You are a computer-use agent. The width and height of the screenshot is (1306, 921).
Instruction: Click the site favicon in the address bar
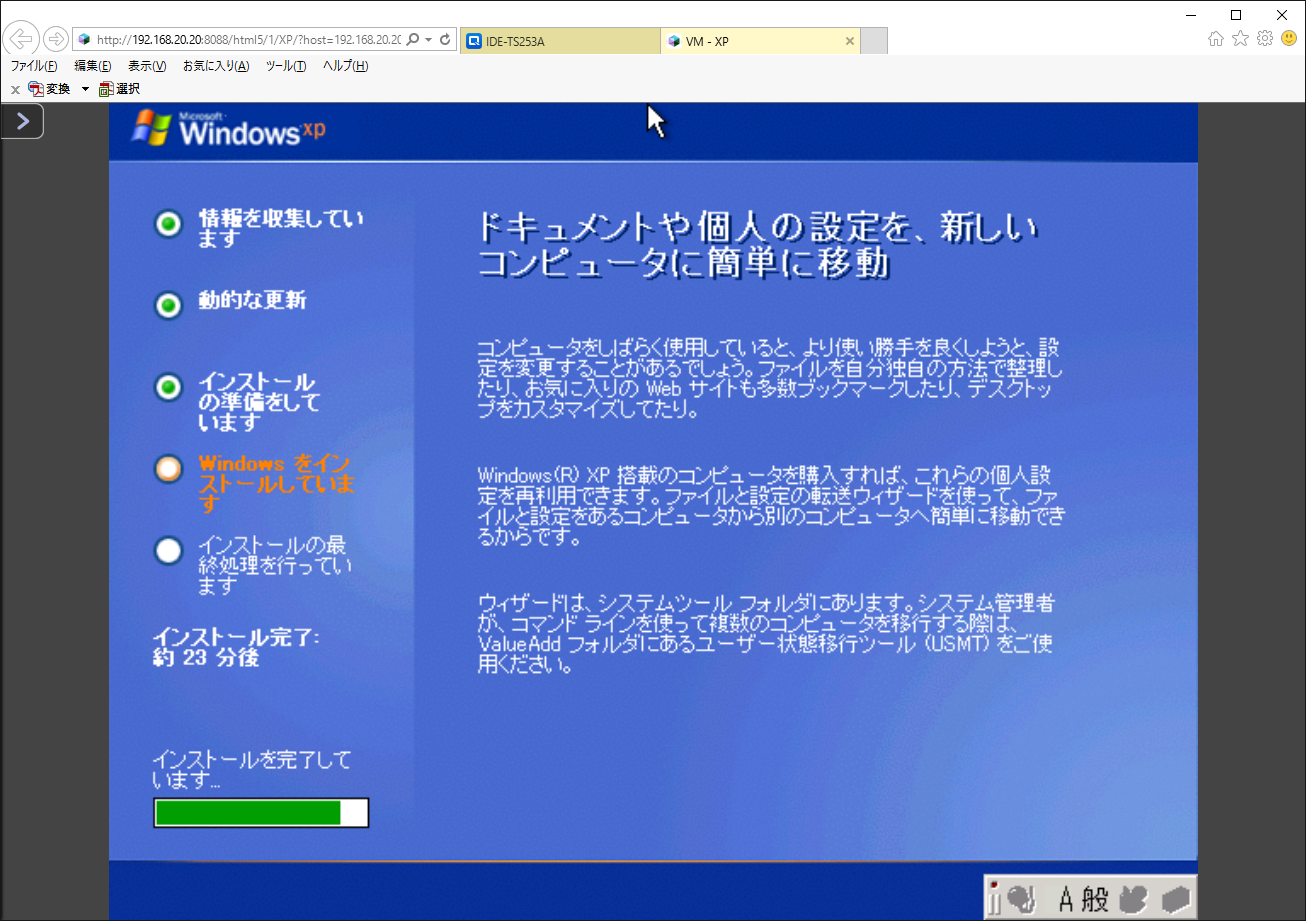[x=85, y=40]
